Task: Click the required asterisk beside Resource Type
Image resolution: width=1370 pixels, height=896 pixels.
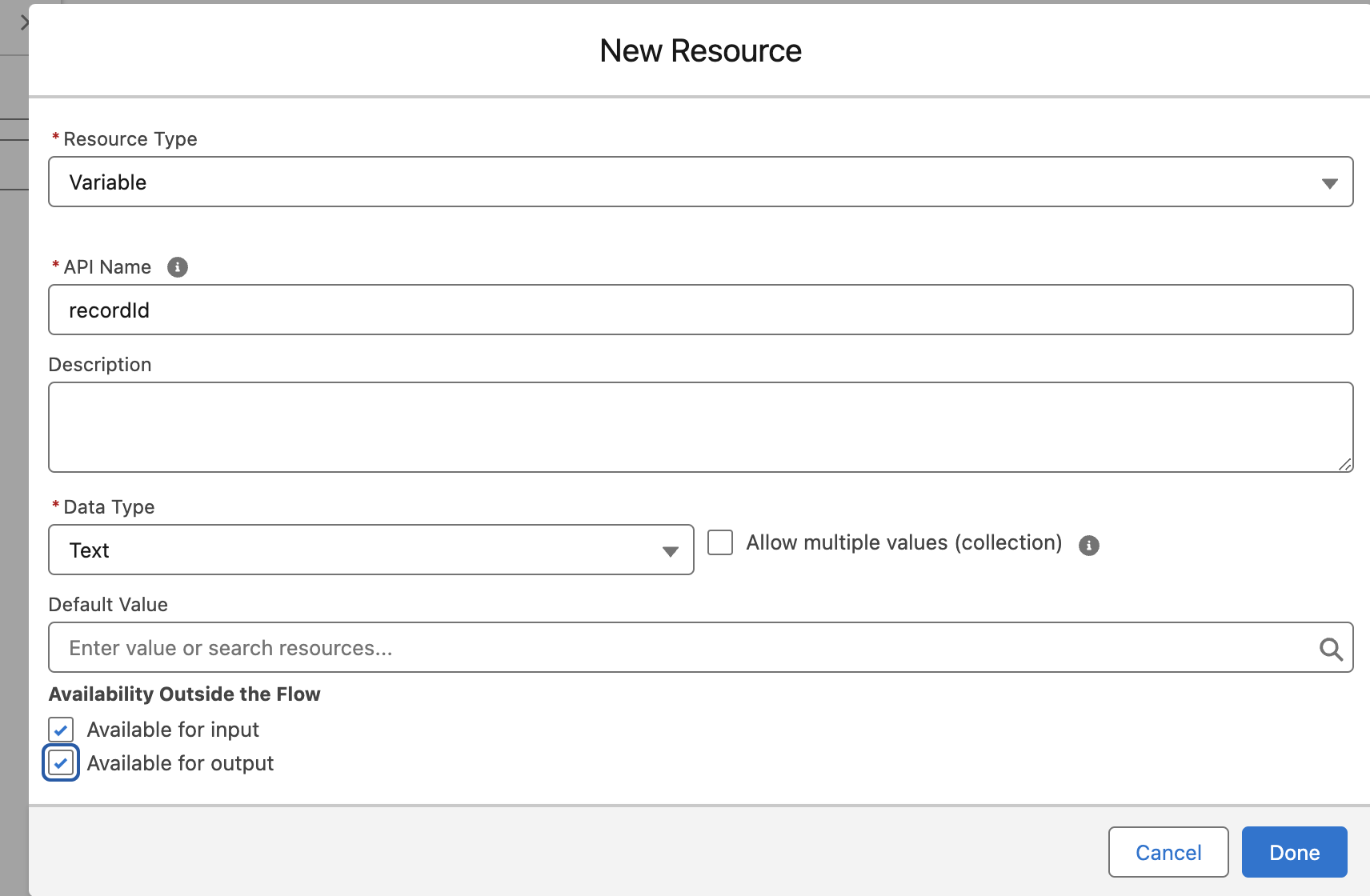Action: coord(54,138)
